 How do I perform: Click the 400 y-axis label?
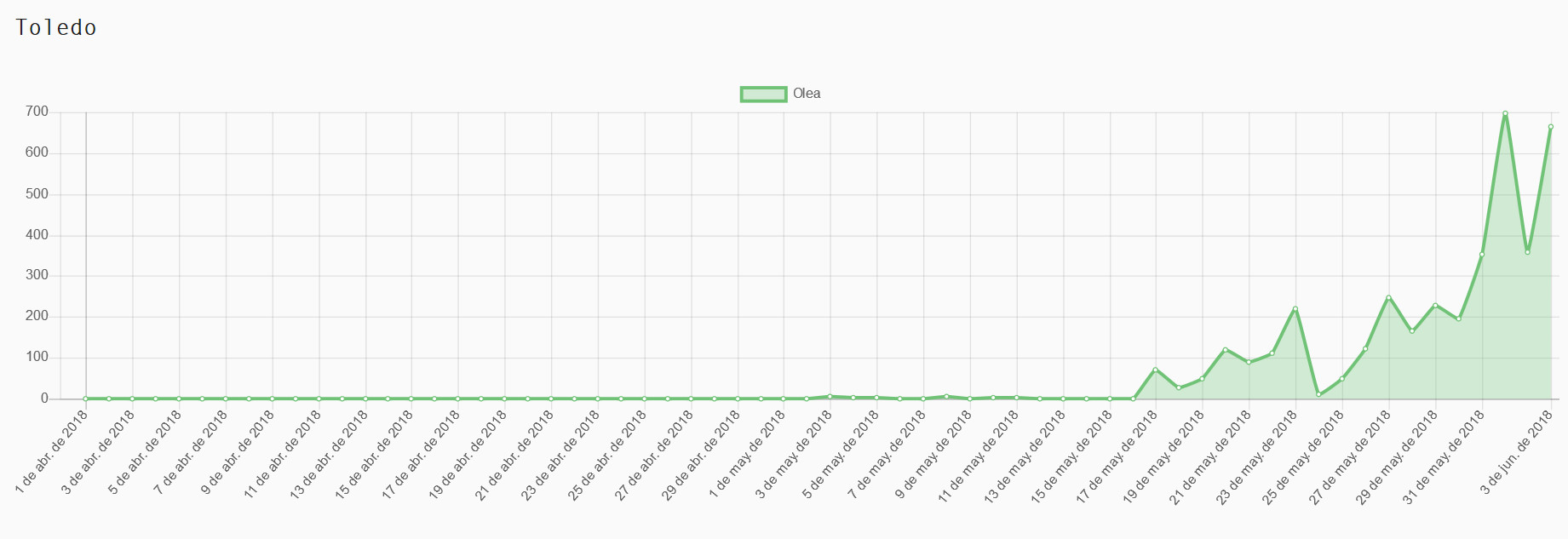37,234
